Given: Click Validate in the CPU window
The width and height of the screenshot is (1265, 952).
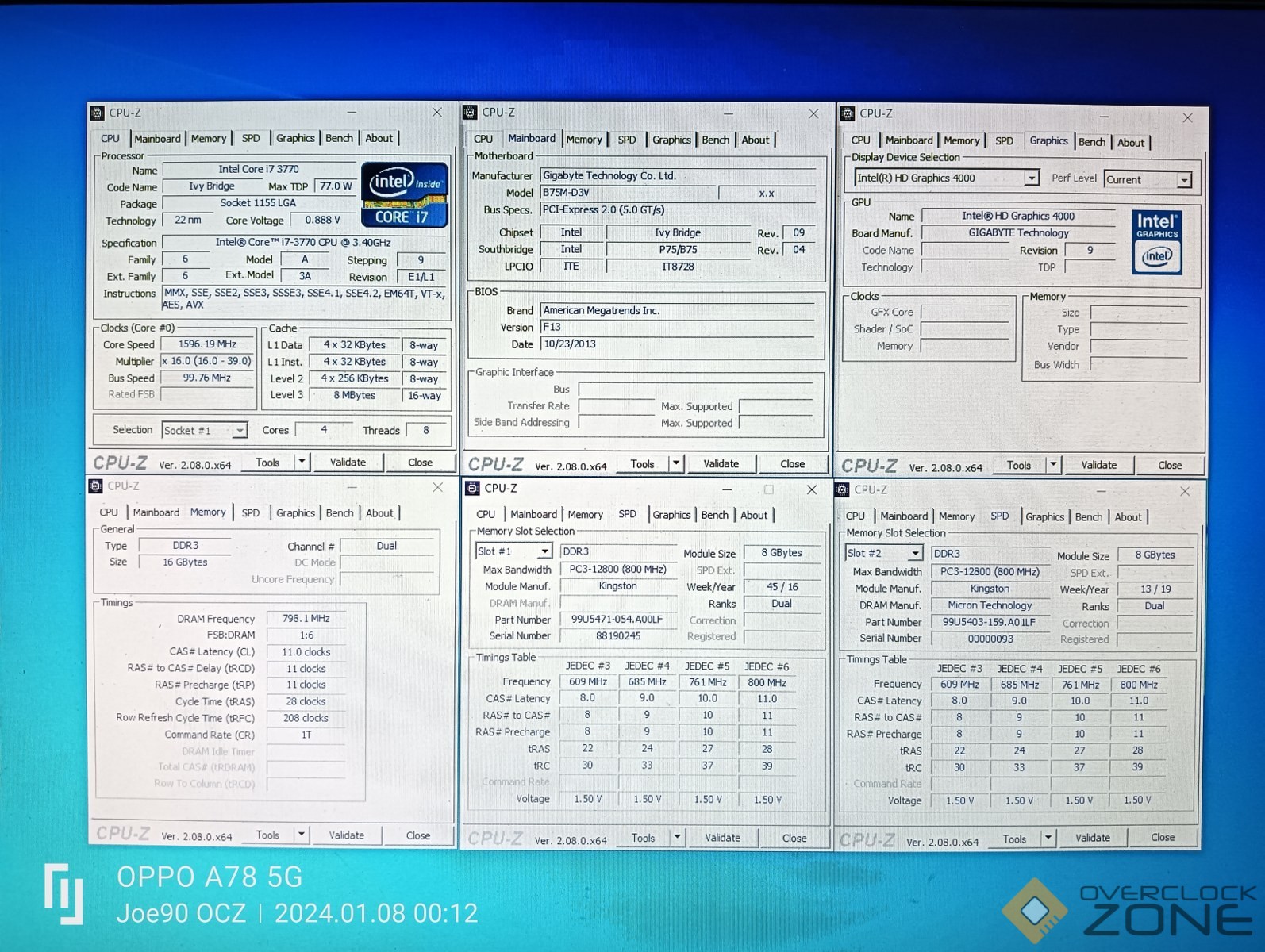Looking at the screenshot, I should click(x=348, y=462).
